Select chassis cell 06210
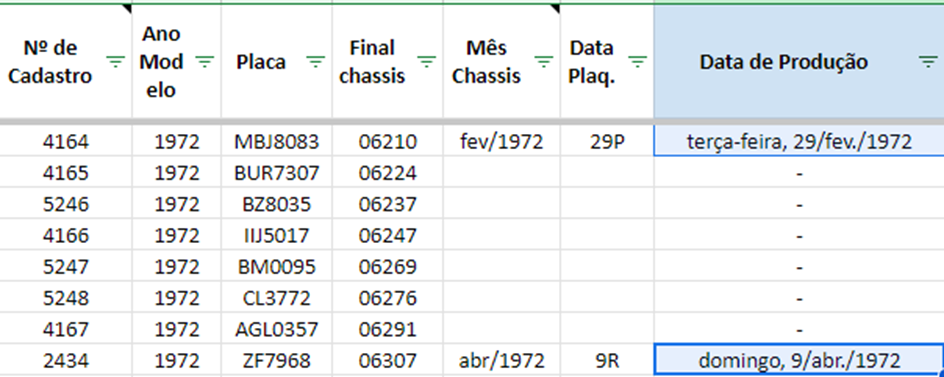The height and width of the screenshot is (377, 944). [388, 142]
